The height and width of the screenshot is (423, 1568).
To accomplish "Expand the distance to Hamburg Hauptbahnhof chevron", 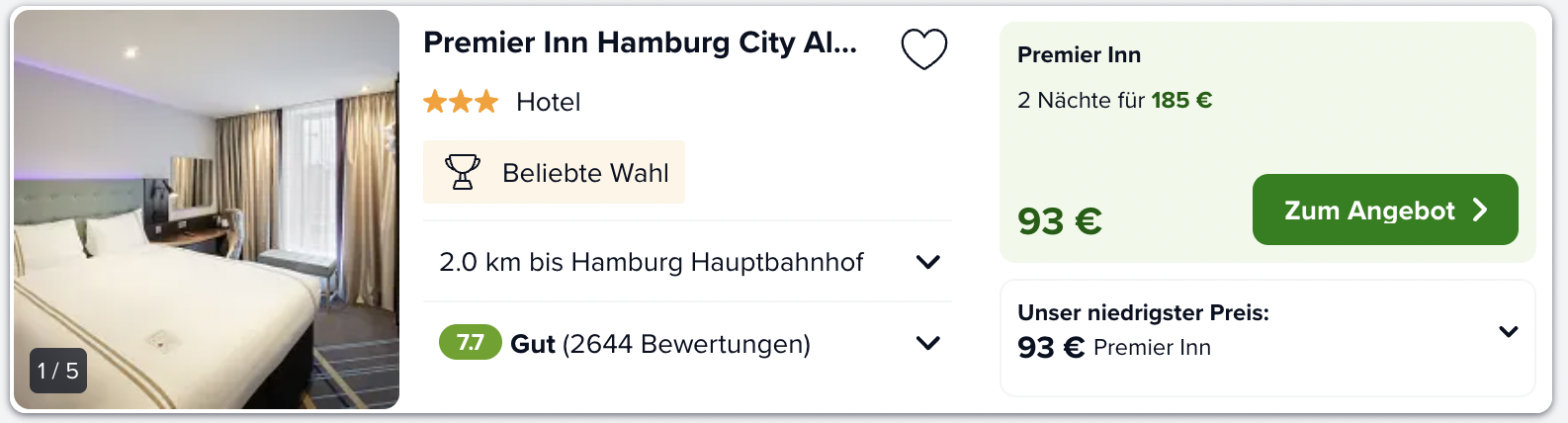I will coord(927,262).
